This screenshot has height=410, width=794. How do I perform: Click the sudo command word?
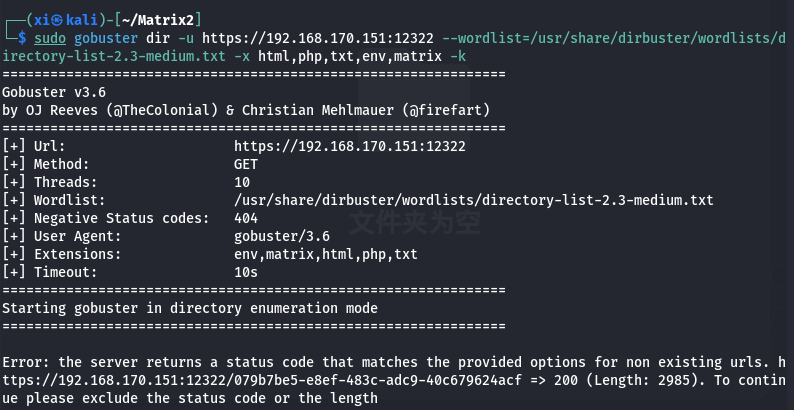click(50, 38)
